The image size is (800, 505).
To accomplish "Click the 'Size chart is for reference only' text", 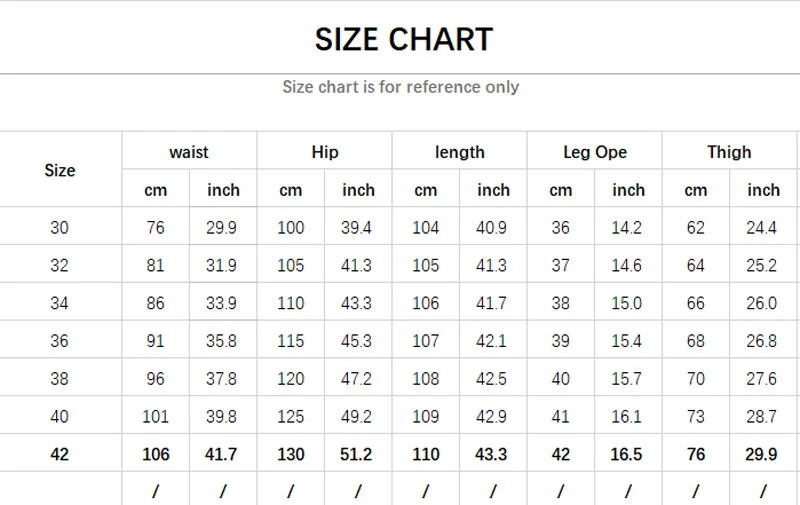I will tap(400, 87).
